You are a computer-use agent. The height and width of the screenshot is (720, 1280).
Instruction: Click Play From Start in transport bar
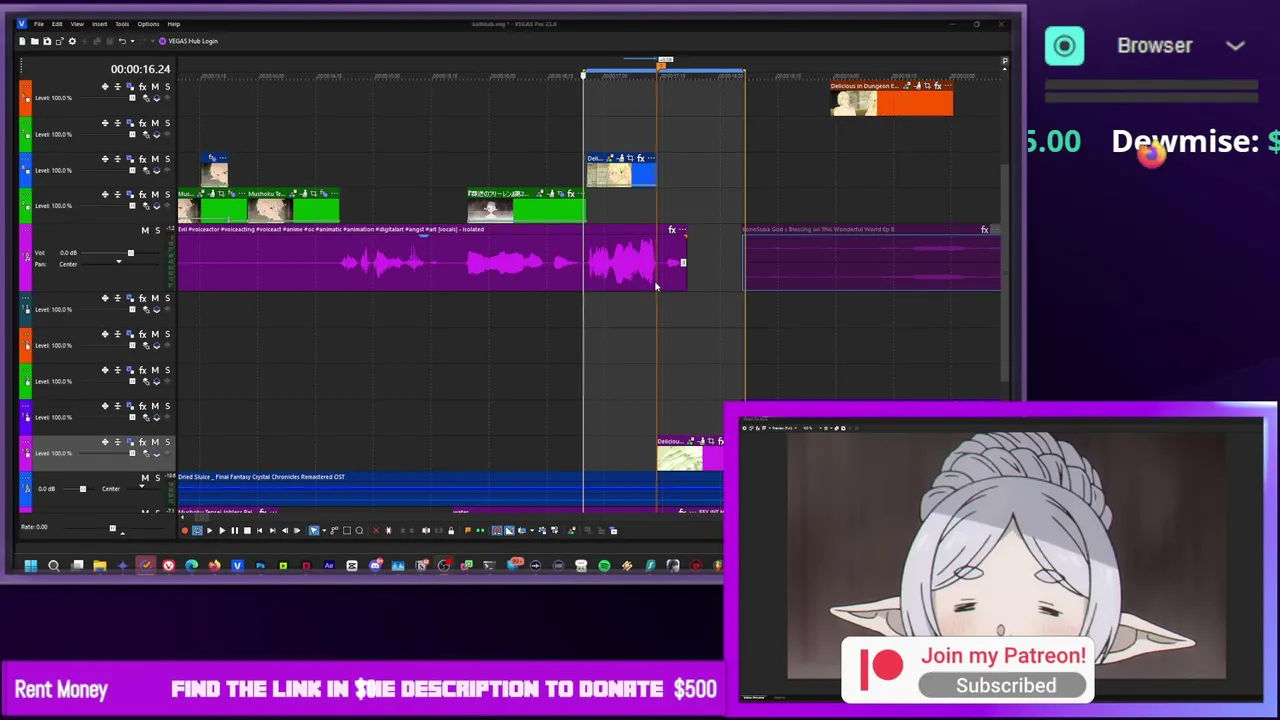210,531
